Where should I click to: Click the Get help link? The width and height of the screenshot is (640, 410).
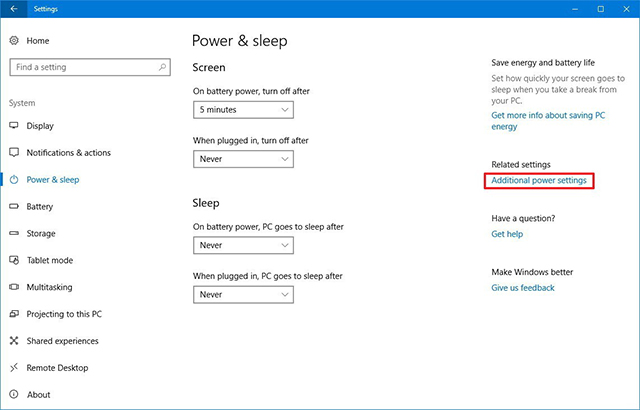tap(507, 234)
